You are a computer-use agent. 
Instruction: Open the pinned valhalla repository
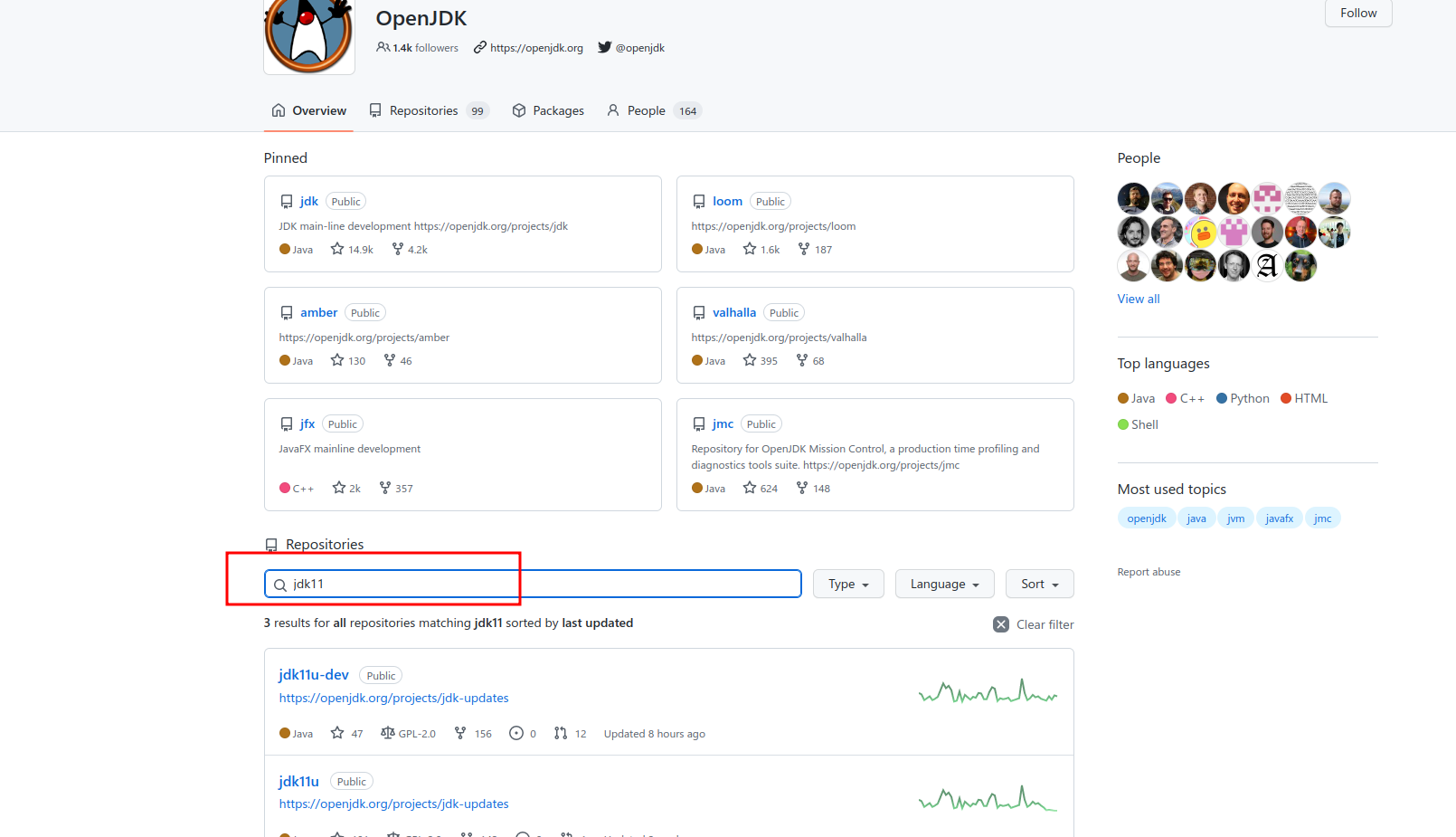(x=733, y=312)
